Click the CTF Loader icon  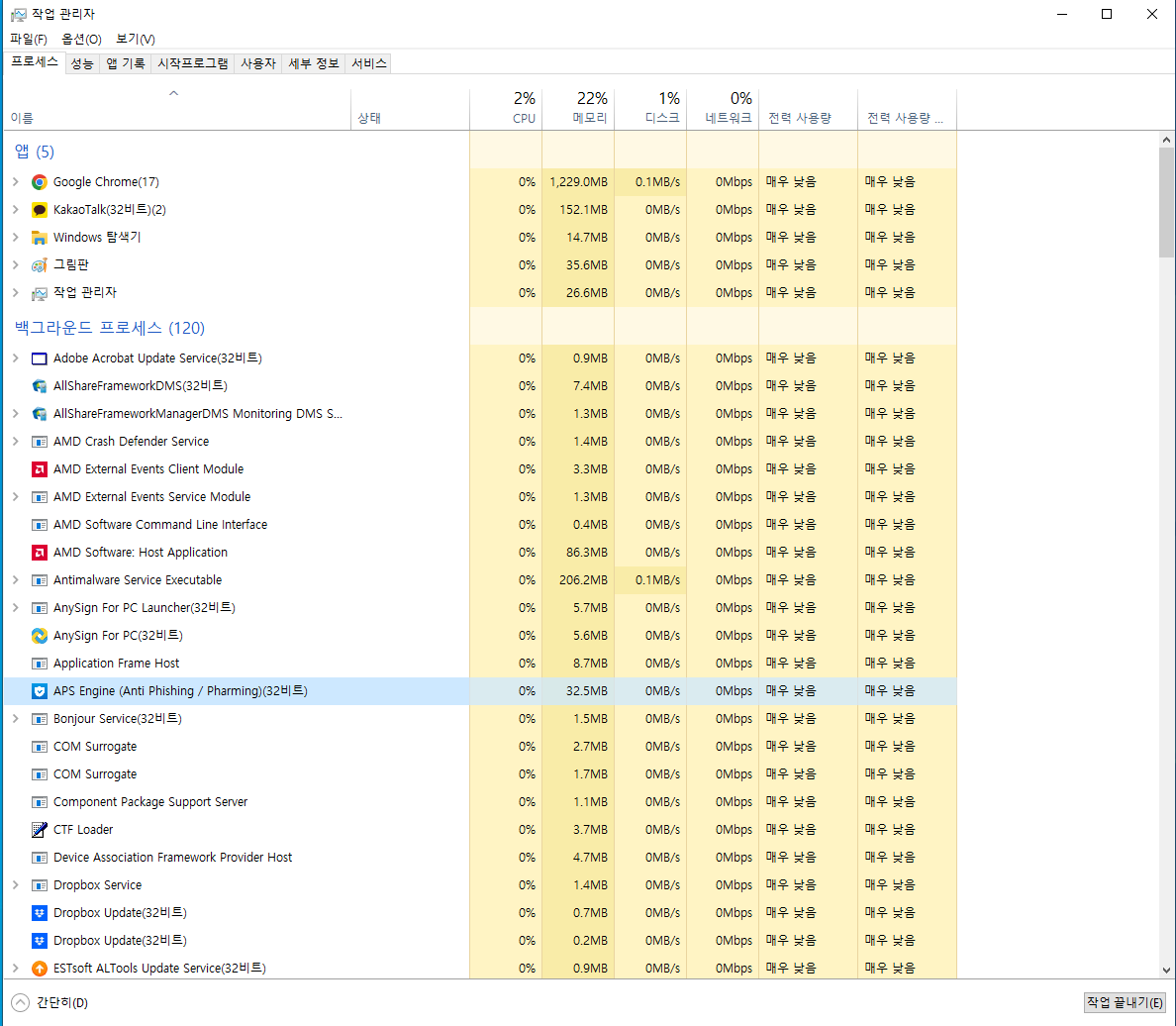[39, 829]
